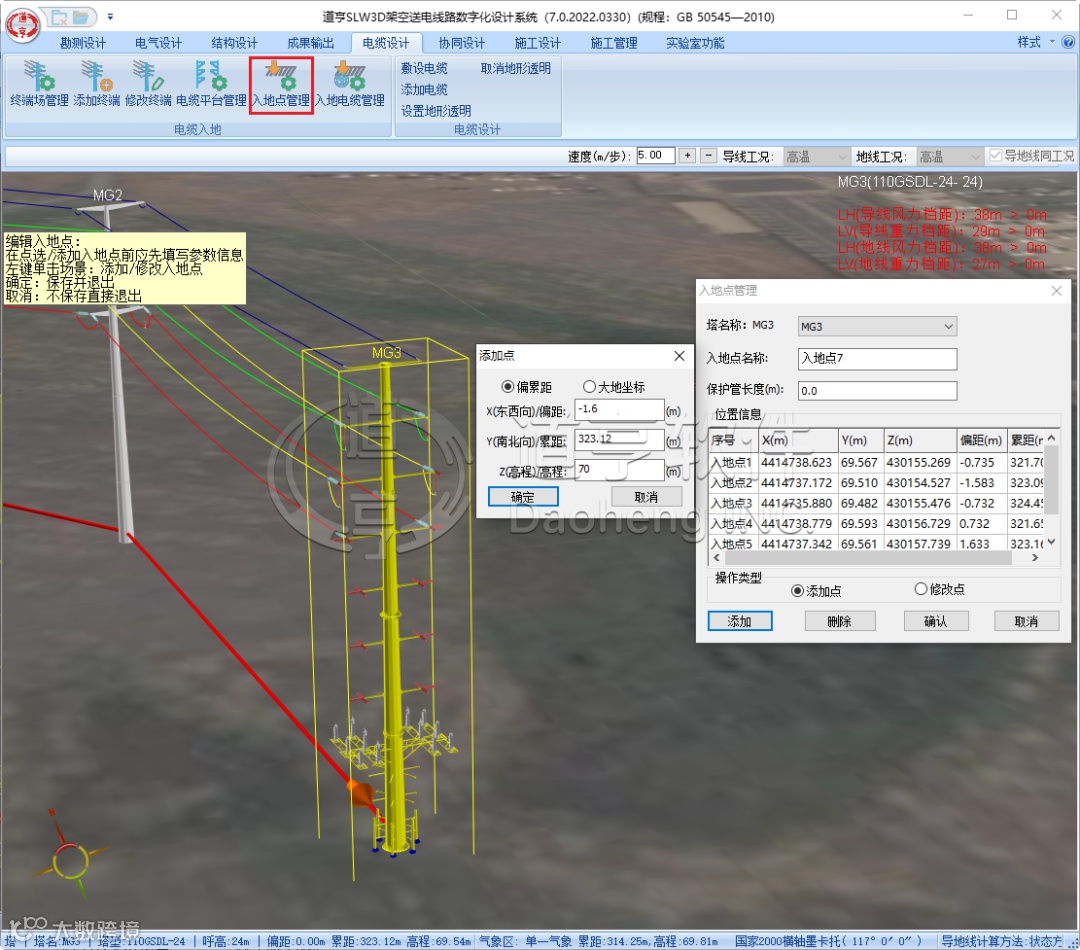Open 导线工况 dropdown
The height and width of the screenshot is (950, 1080).
(816, 157)
